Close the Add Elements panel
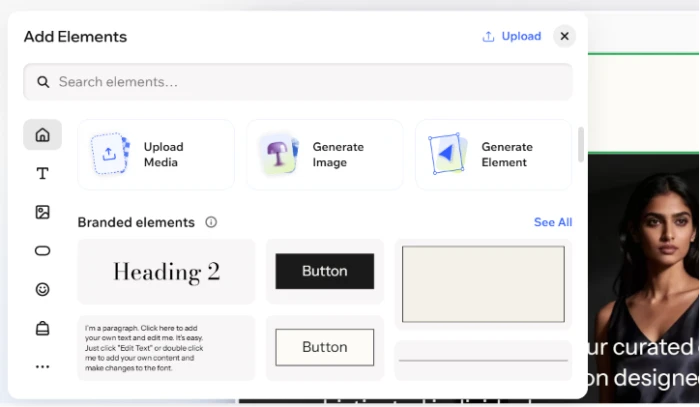The width and height of the screenshot is (700, 407). click(564, 36)
